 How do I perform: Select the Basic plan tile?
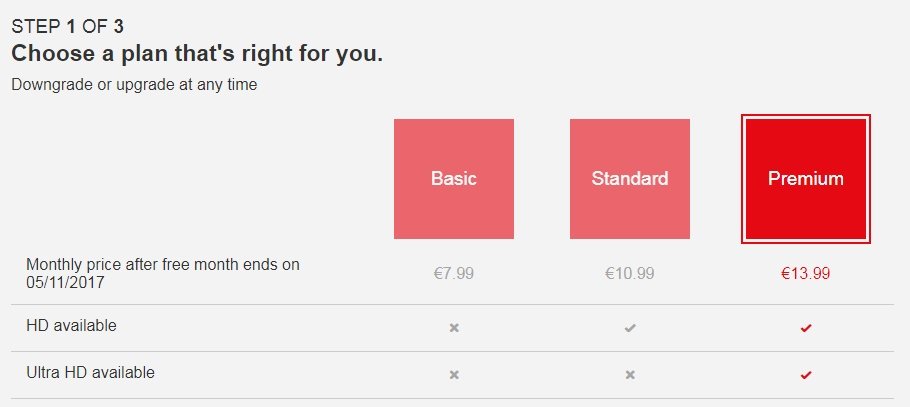coord(454,179)
